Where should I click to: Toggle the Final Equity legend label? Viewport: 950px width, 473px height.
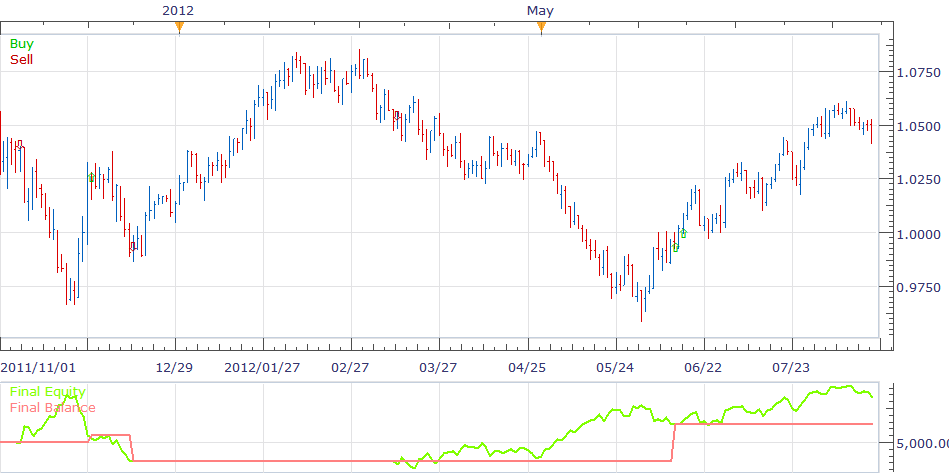point(47,392)
